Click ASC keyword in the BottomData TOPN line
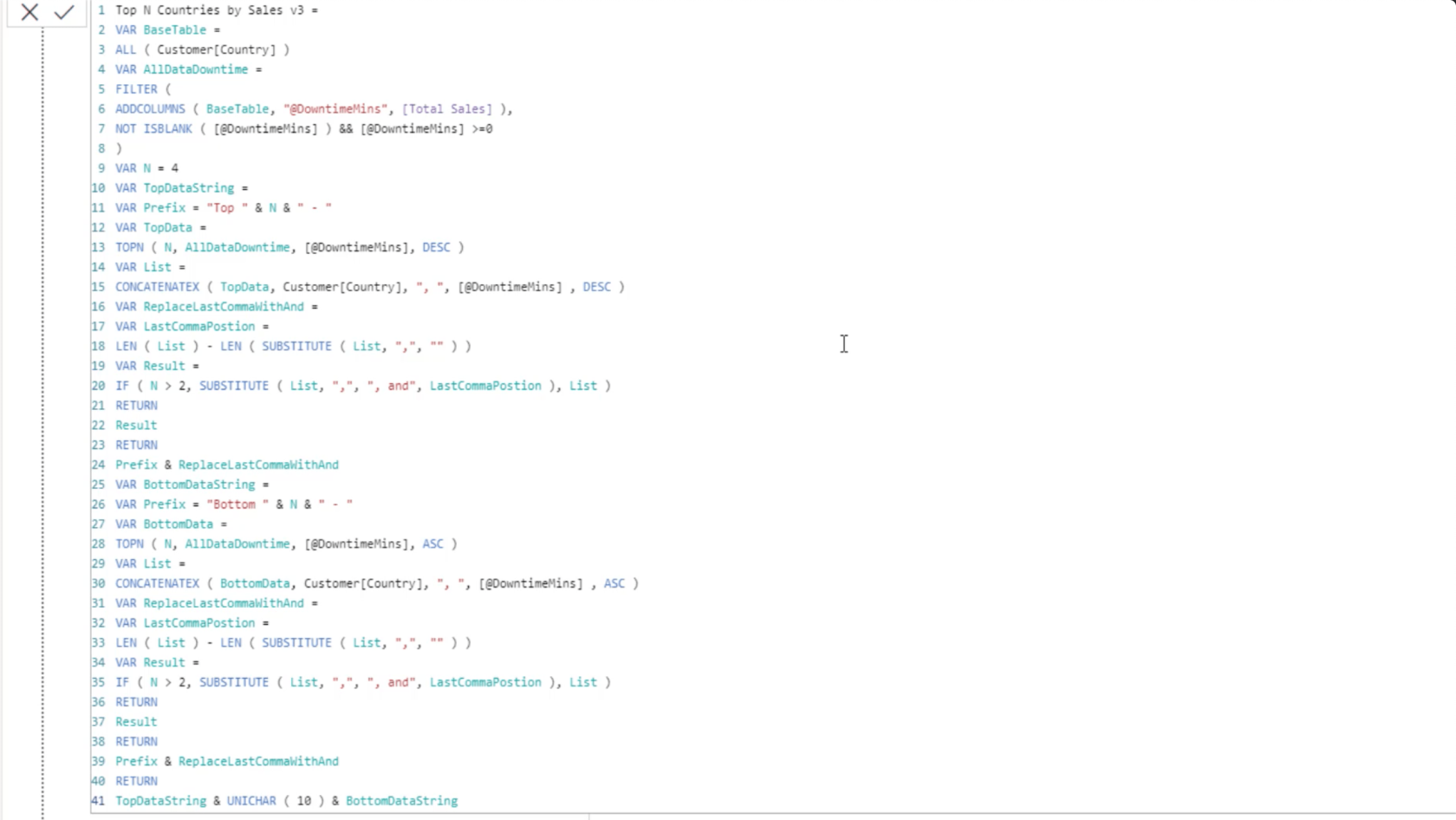The image size is (1456, 820). [432, 544]
